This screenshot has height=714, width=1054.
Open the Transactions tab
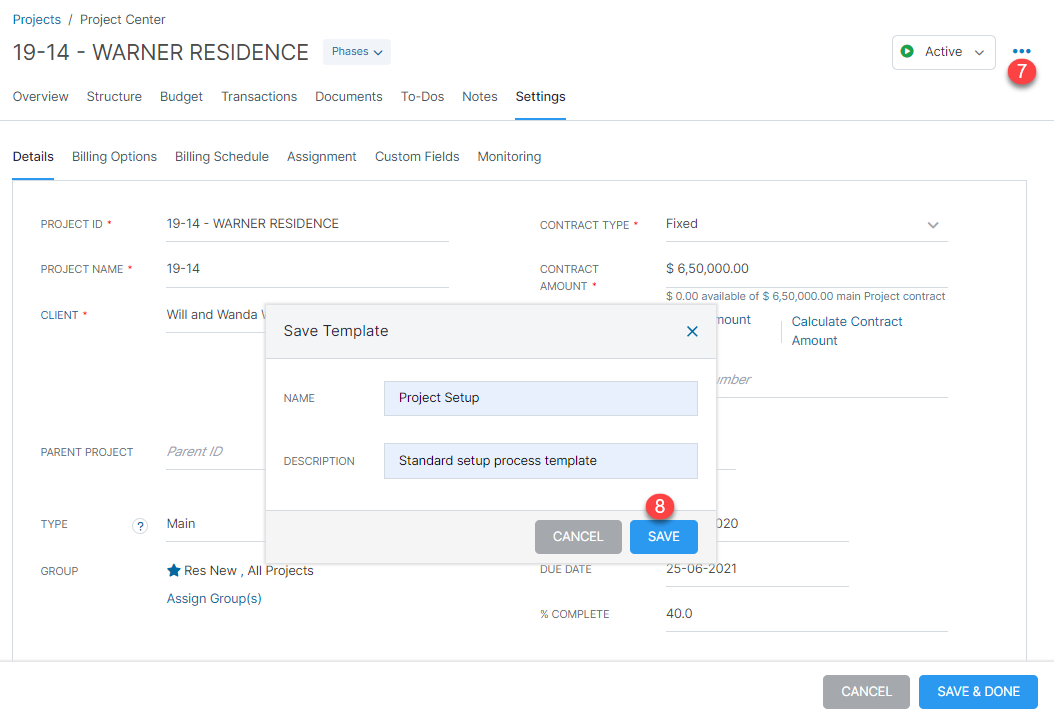tap(259, 97)
